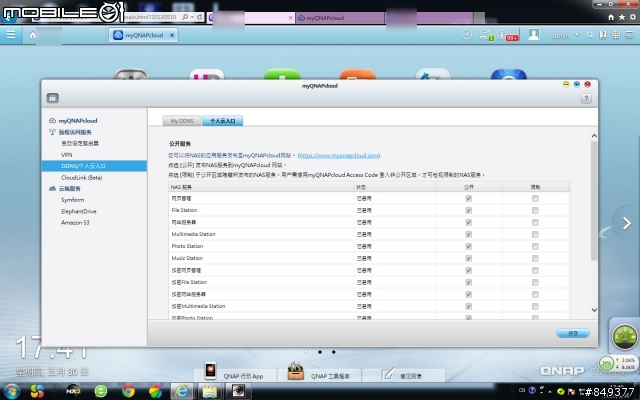This screenshot has height=400, width=640.
Task: Select VPN in the left sidebar
Action: click(67, 155)
